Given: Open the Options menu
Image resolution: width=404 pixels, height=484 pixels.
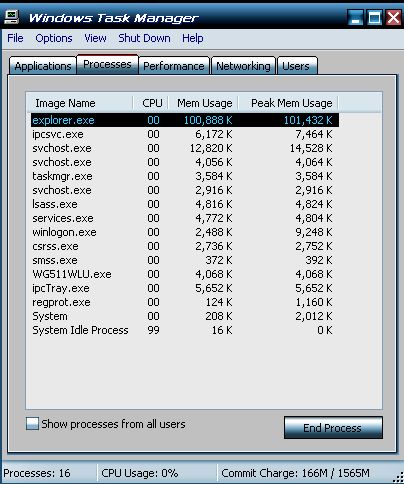Looking at the screenshot, I should [x=54, y=38].
